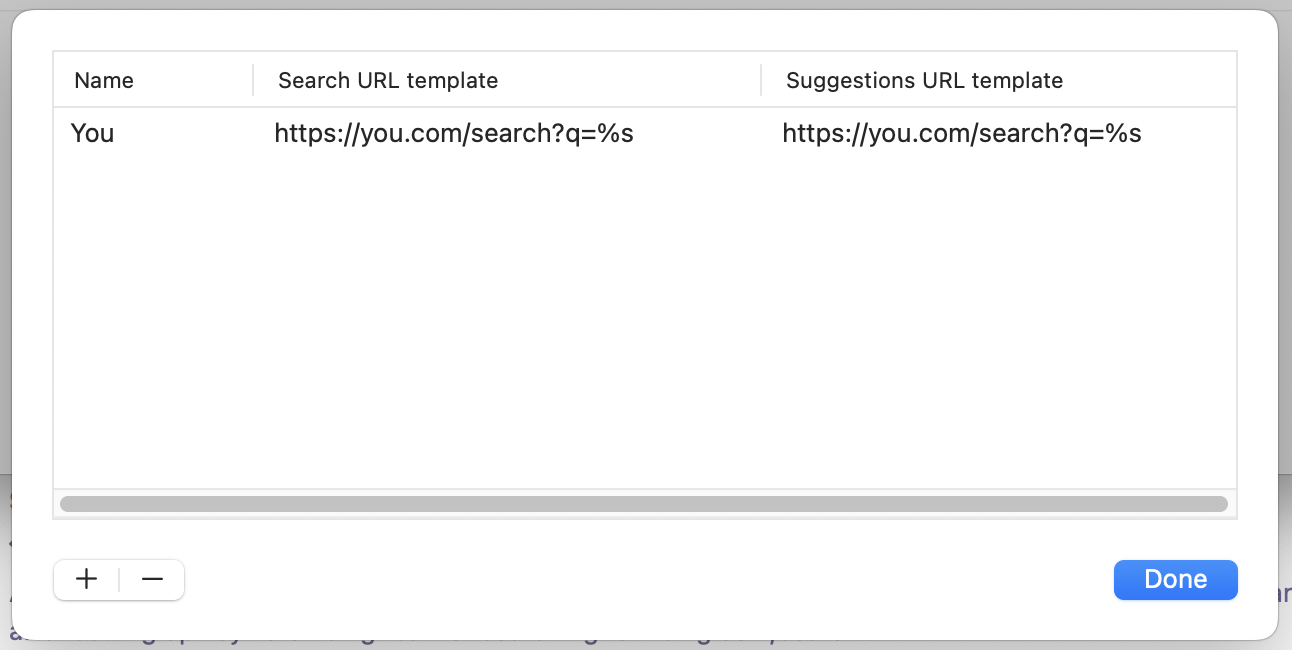Click the You row's Suggestions URL template value
Screen dimensions: 1292x650
962,133
